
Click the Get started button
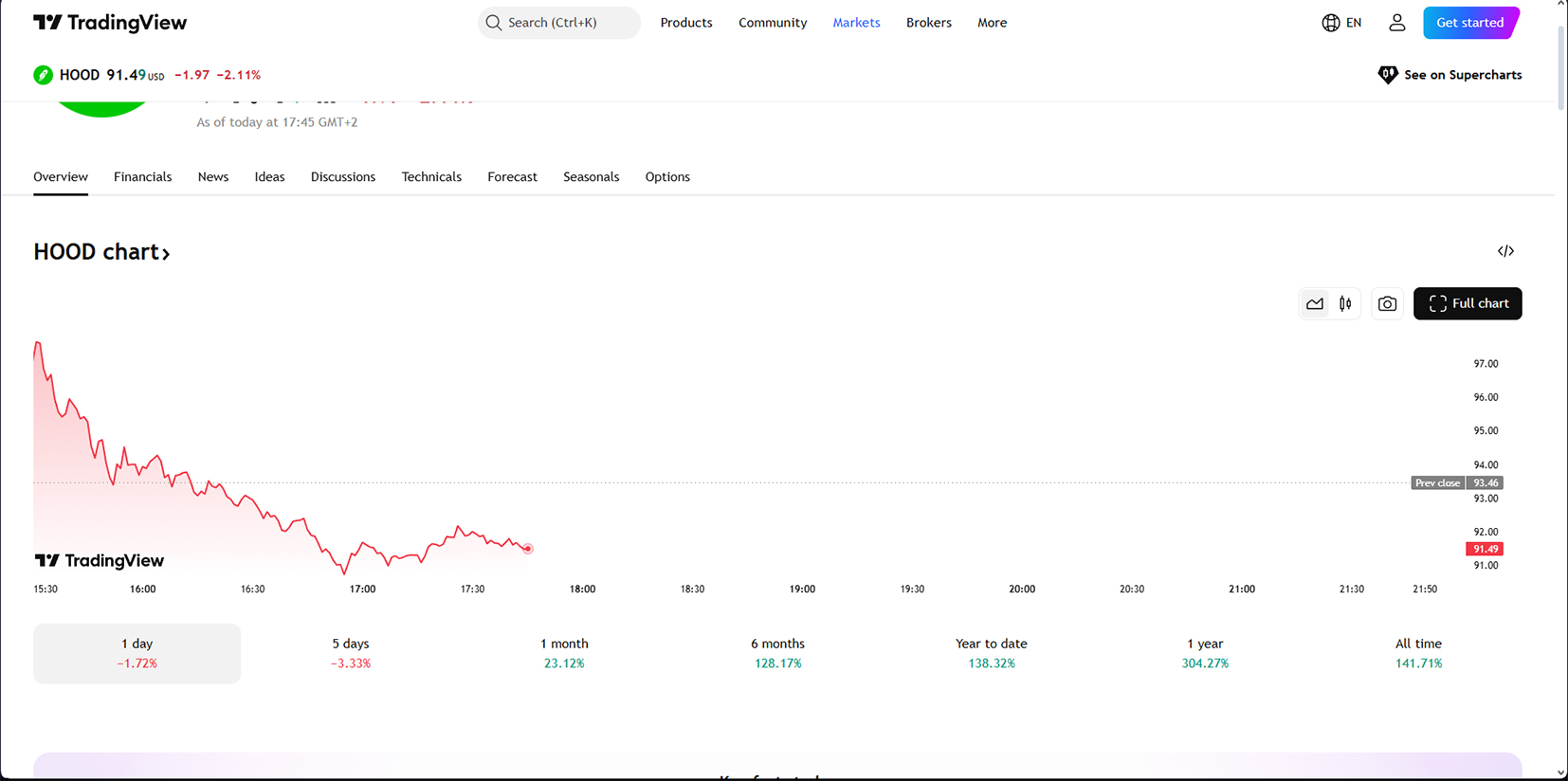pos(1471,23)
